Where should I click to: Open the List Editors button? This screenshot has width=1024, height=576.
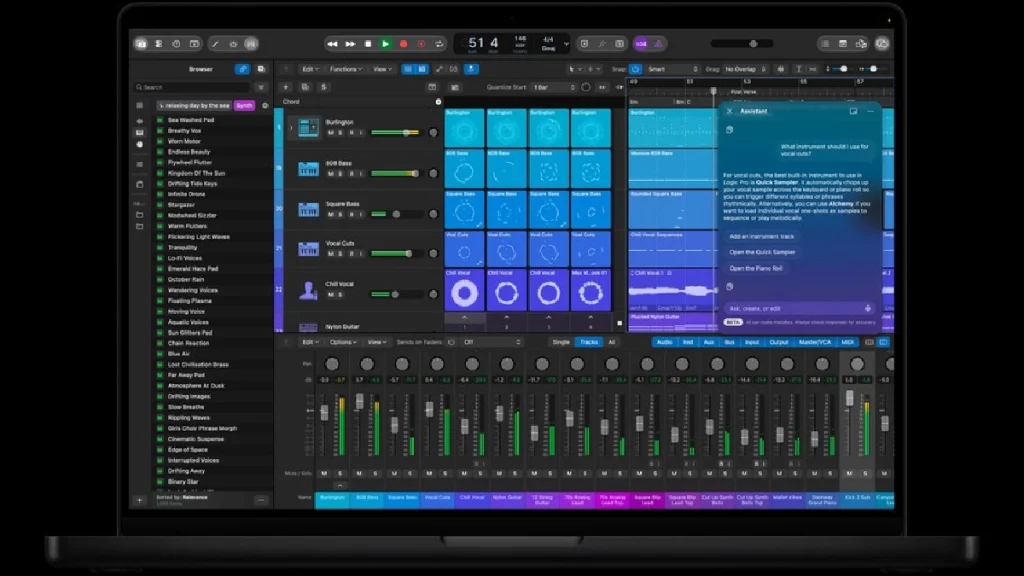825,44
